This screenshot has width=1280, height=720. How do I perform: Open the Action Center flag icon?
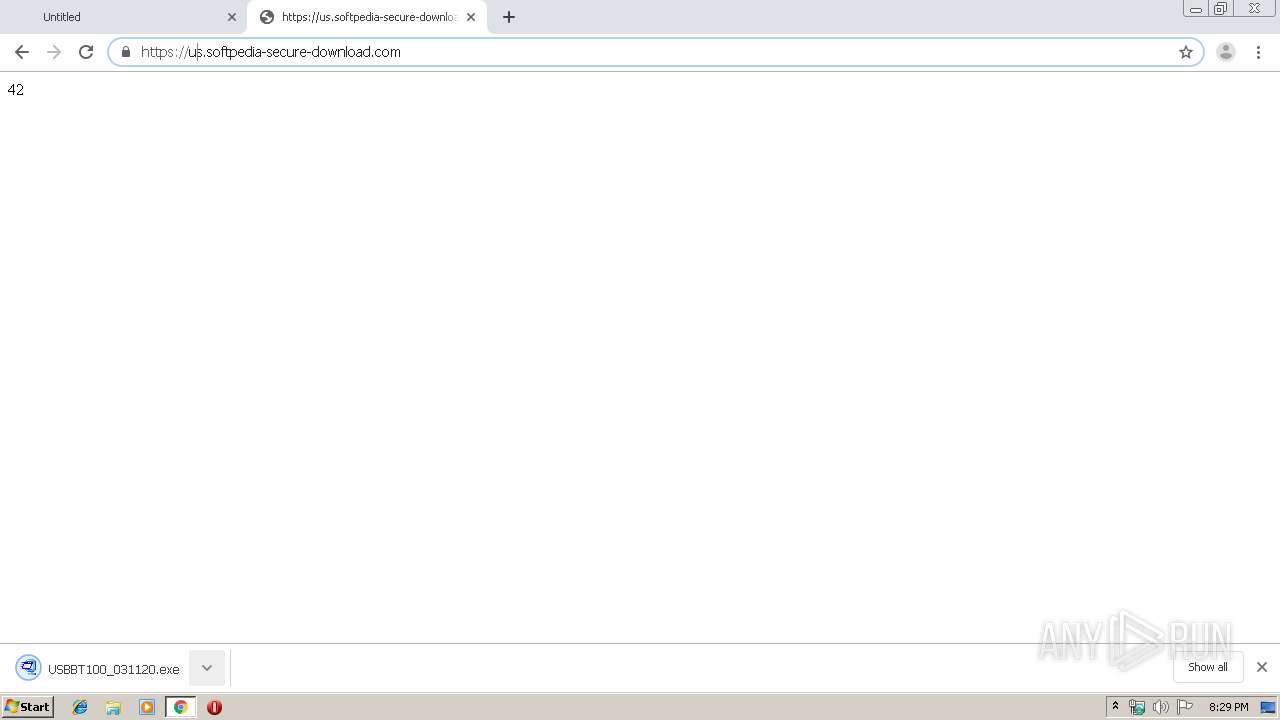coord(1185,707)
